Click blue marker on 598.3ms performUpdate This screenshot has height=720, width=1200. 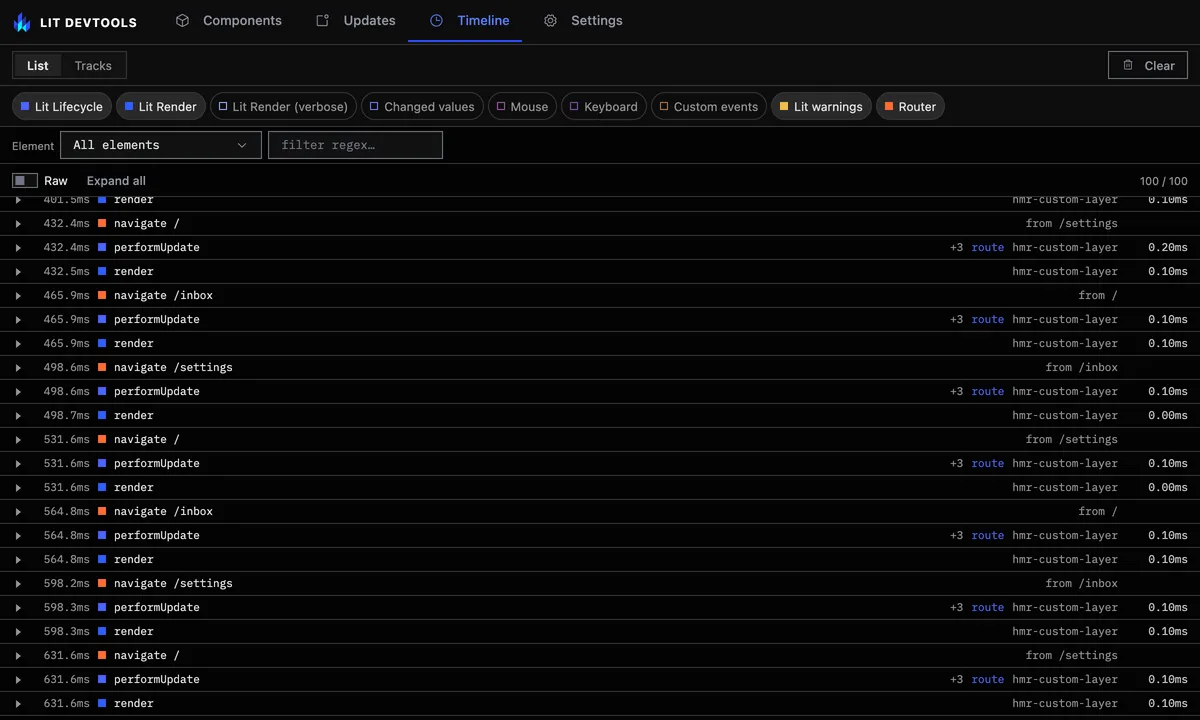click(x=102, y=608)
